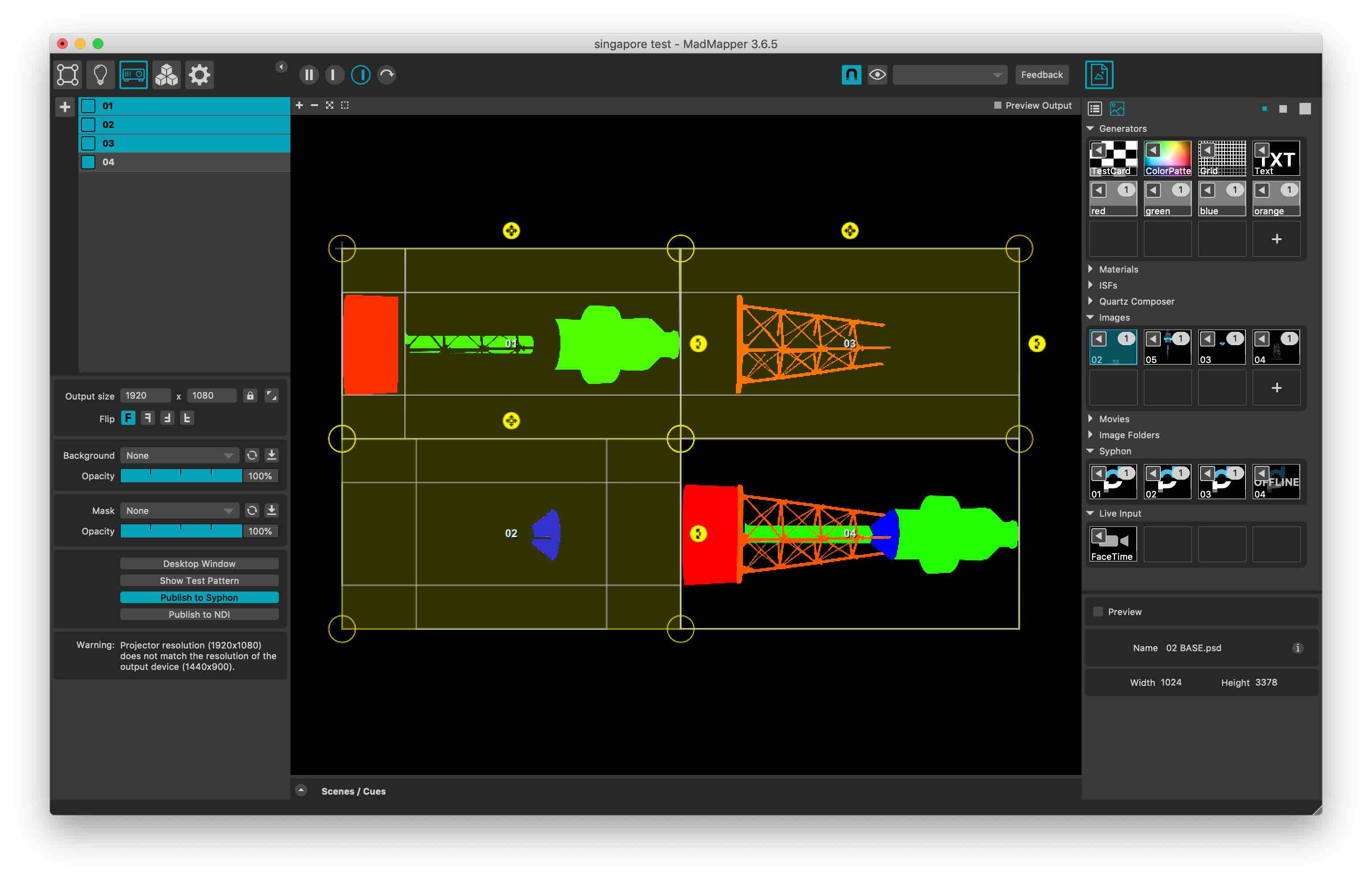The image size is (1372, 881).
Task: Click the Show Test Pattern button
Action: coord(199,580)
